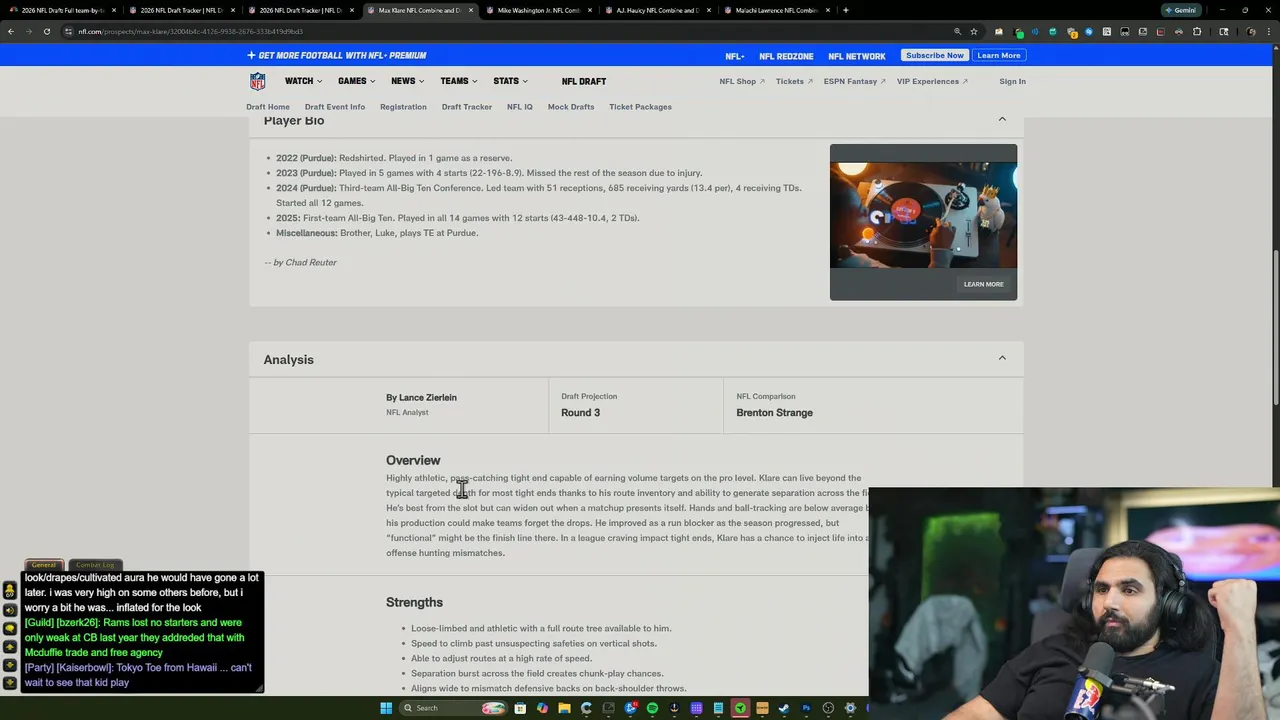Image resolution: width=1280 pixels, height=720 pixels.
Task: Open the Tickets external link
Action: (794, 81)
